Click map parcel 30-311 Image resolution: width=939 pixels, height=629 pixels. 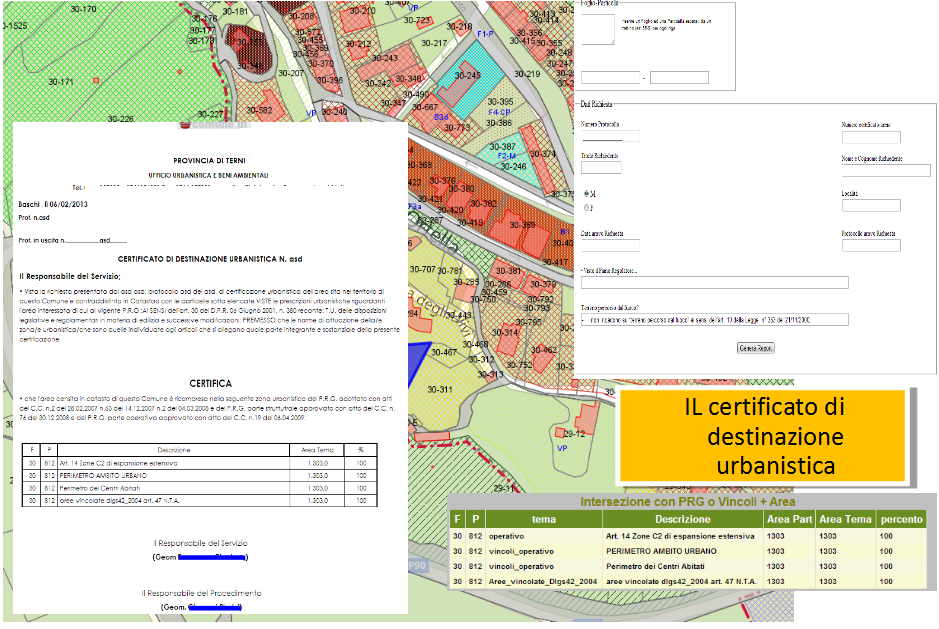click(x=440, y=389)
